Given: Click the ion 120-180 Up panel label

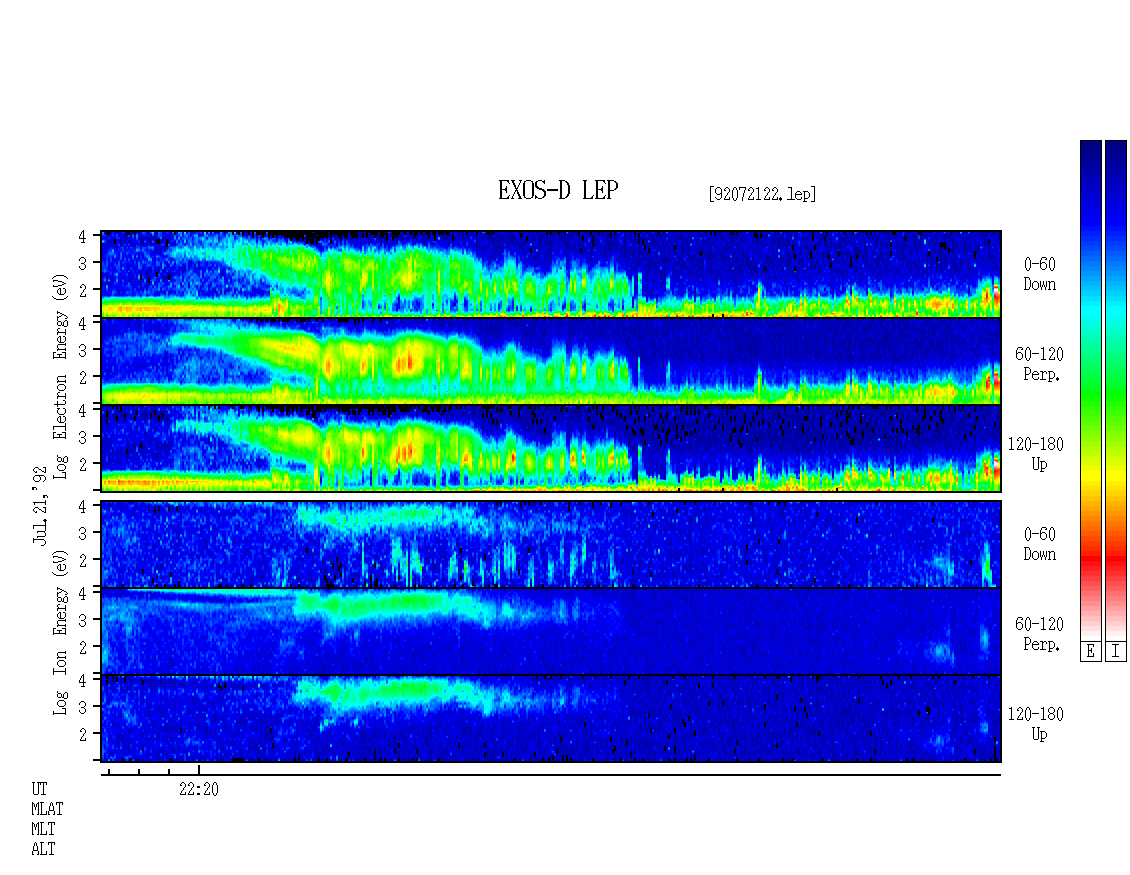Looking at the screenshot, I should tap(1036, 724).
